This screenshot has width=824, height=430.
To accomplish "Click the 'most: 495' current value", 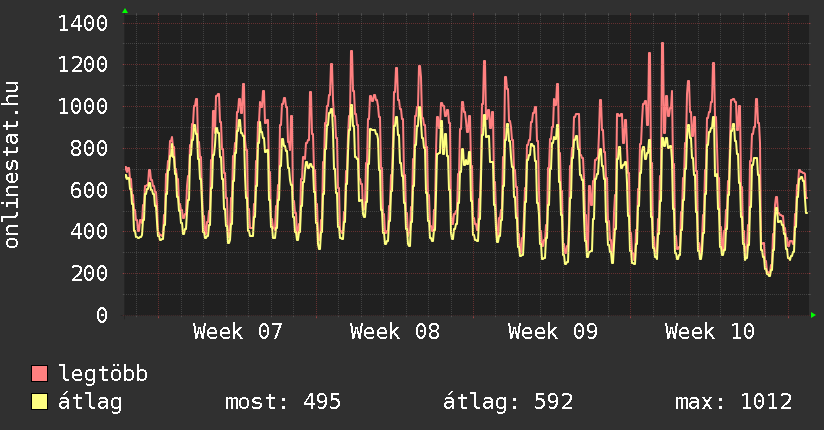I will click(x=283, y=402).
